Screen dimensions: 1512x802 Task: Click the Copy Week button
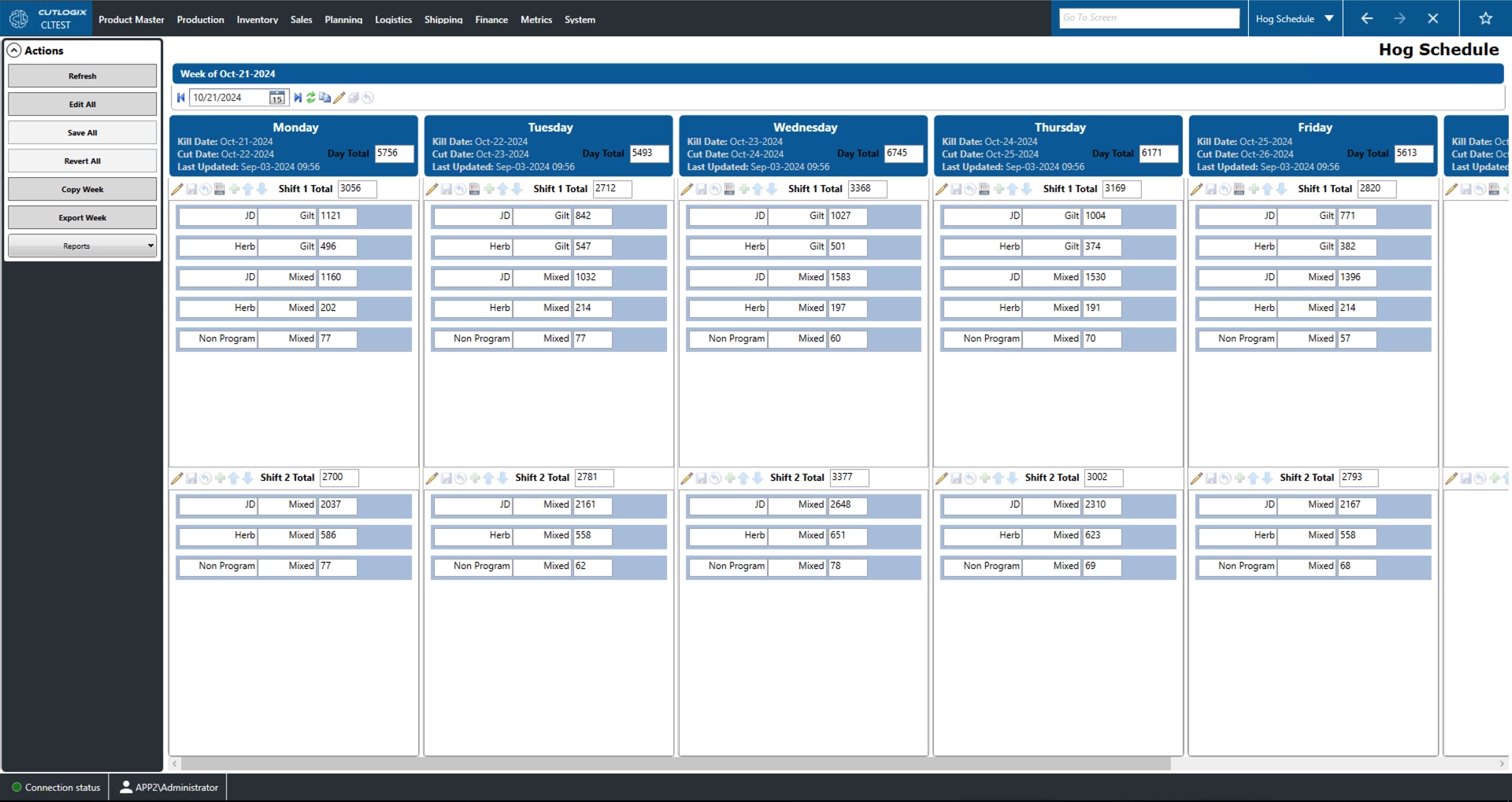[82, 190]
